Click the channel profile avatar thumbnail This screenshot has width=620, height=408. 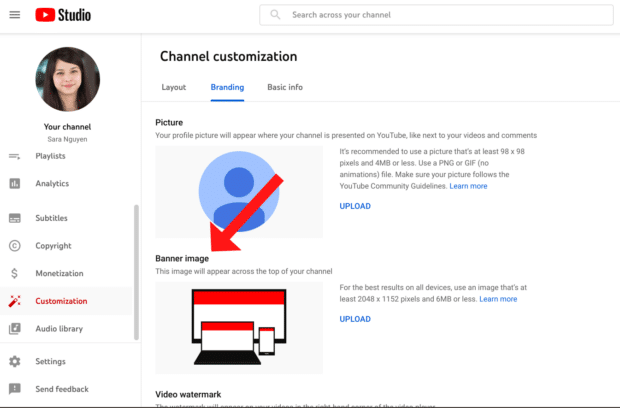(68, 79)
